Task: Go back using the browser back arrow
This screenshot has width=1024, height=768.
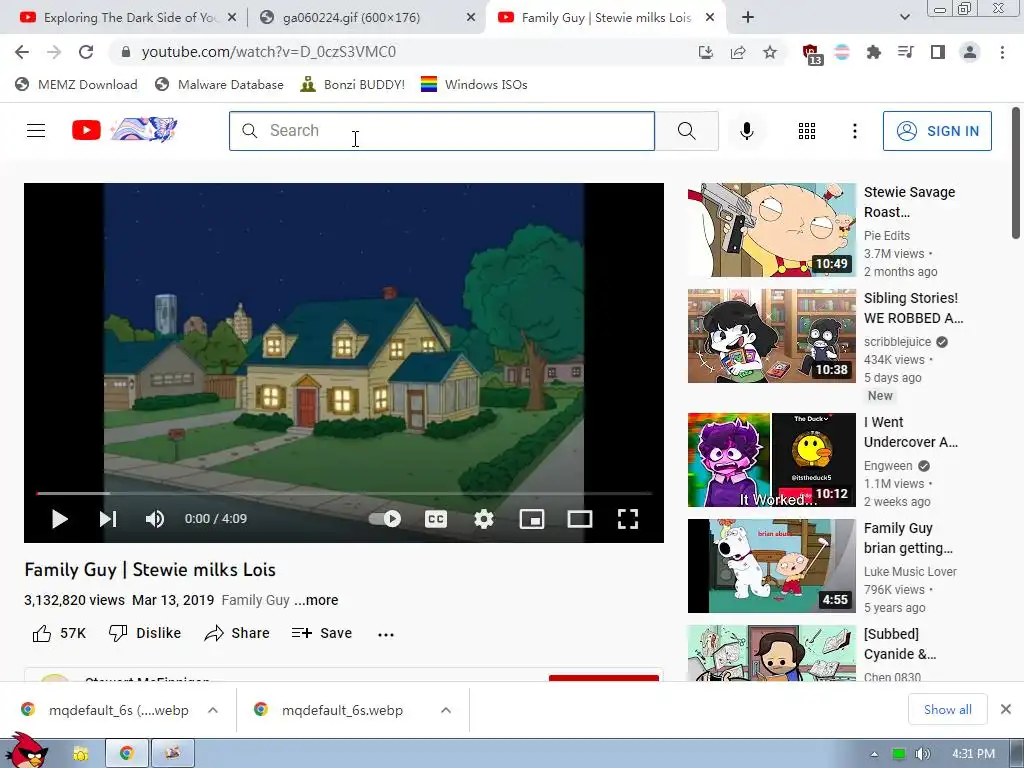Action: (22, 52)
